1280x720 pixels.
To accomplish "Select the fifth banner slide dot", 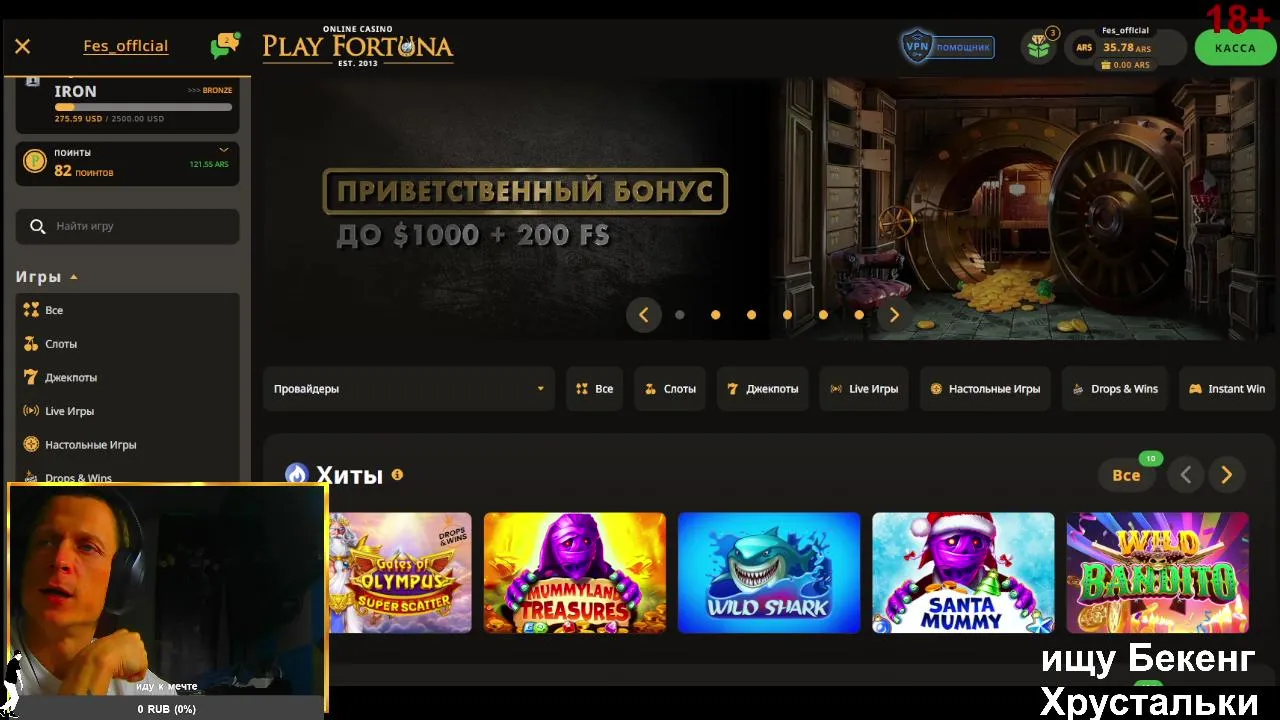I will (x=823, y=315).
